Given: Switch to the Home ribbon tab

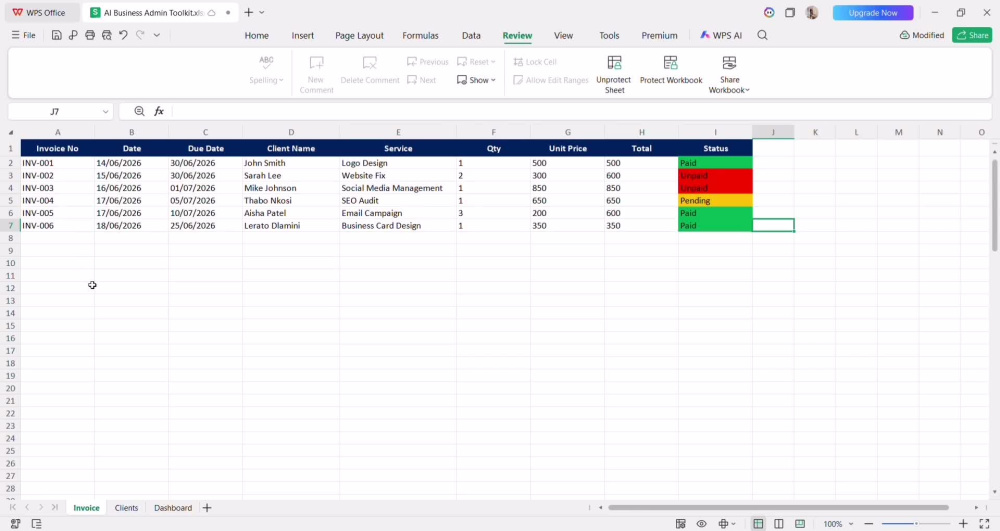Looking at the screenshot, I should point(256,36).
